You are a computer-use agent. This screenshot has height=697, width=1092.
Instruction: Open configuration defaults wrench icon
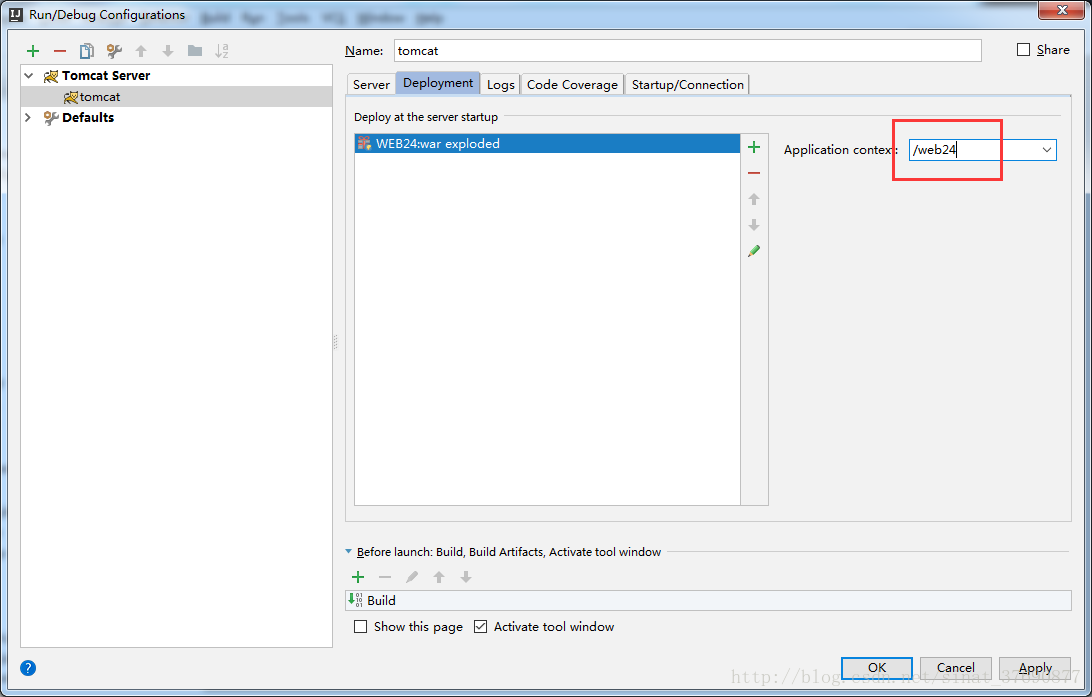[x=114, y=51]
